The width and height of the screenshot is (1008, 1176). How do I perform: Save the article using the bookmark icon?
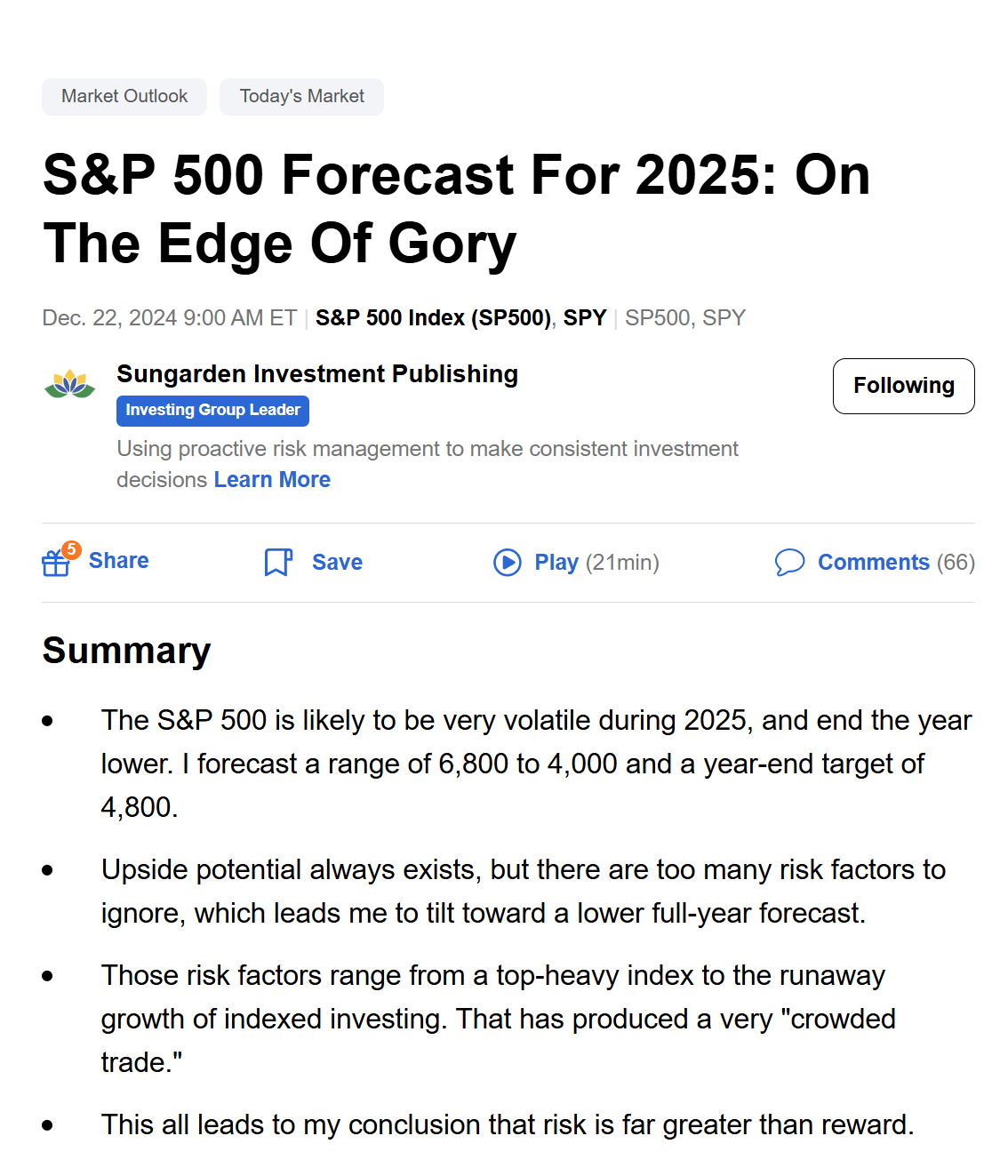click(x=278, y=562)
